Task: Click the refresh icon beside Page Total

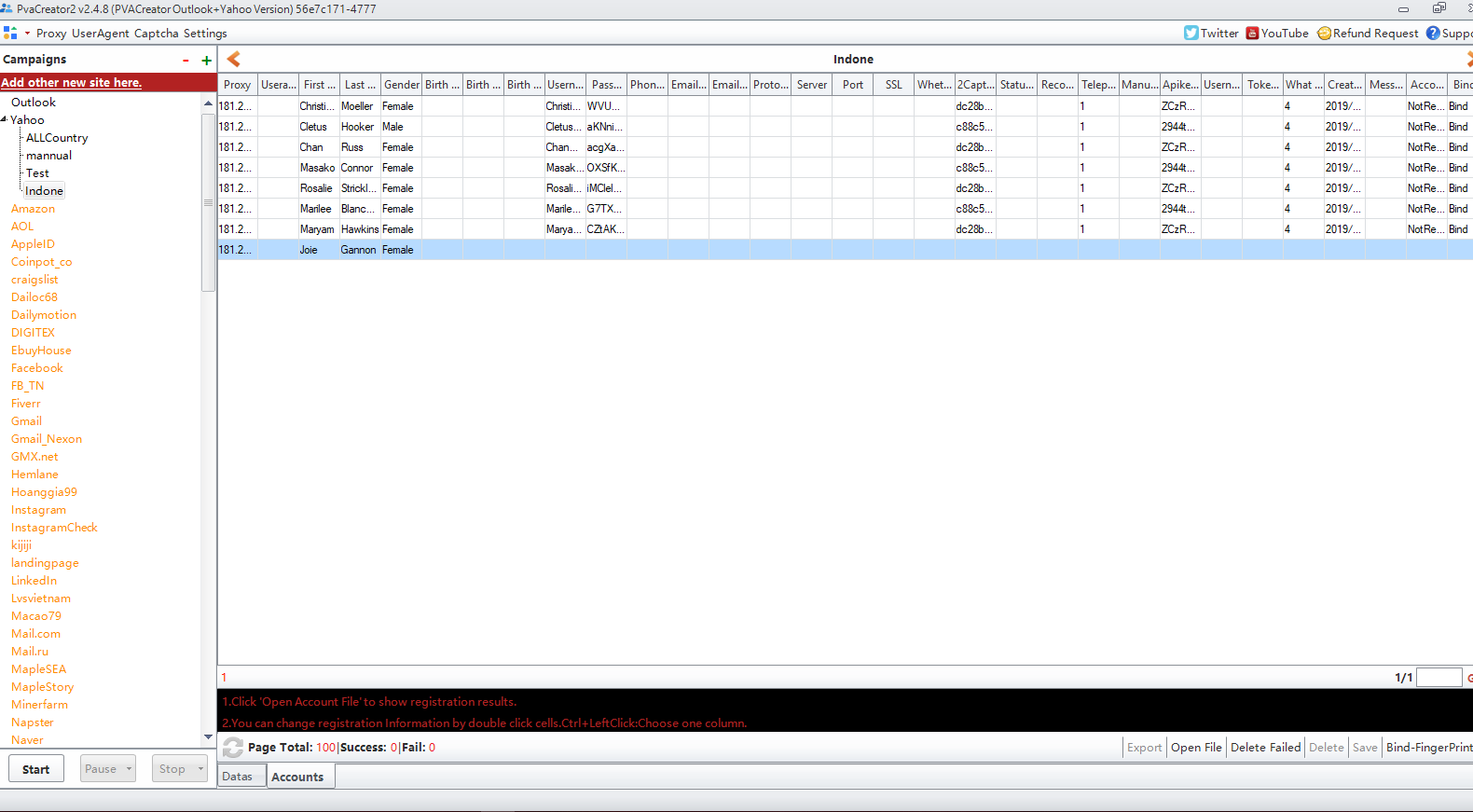Action: click(x=233, y=747)
